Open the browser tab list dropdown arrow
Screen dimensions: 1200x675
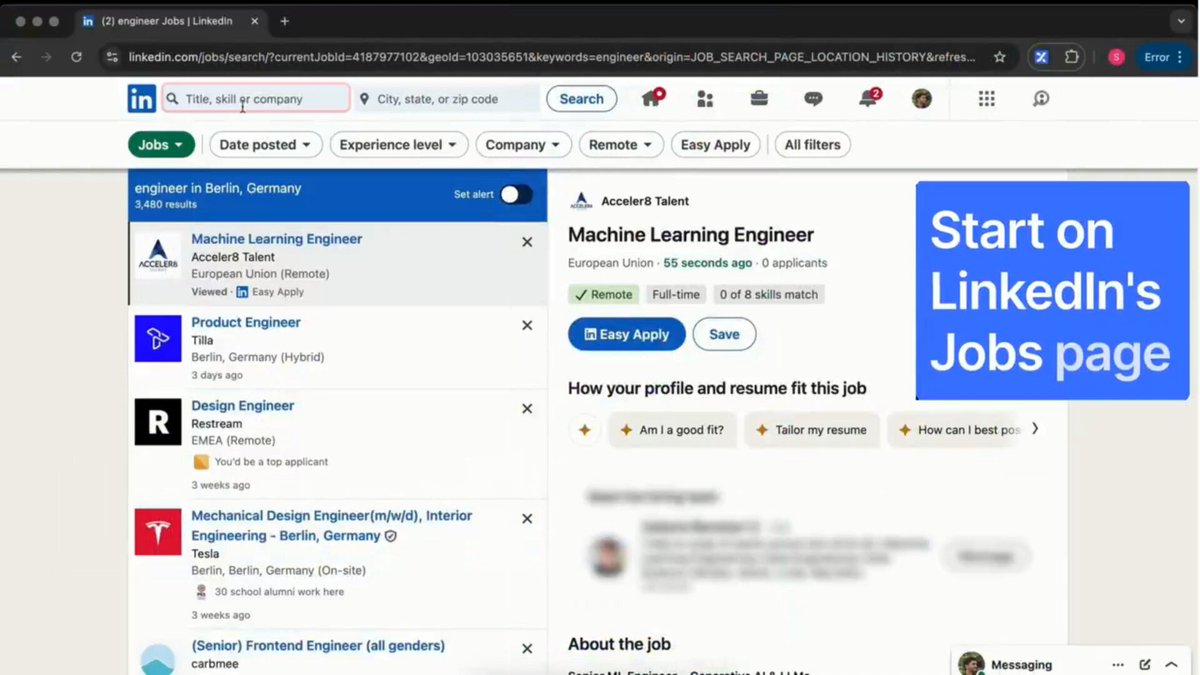click(1180, 21)
